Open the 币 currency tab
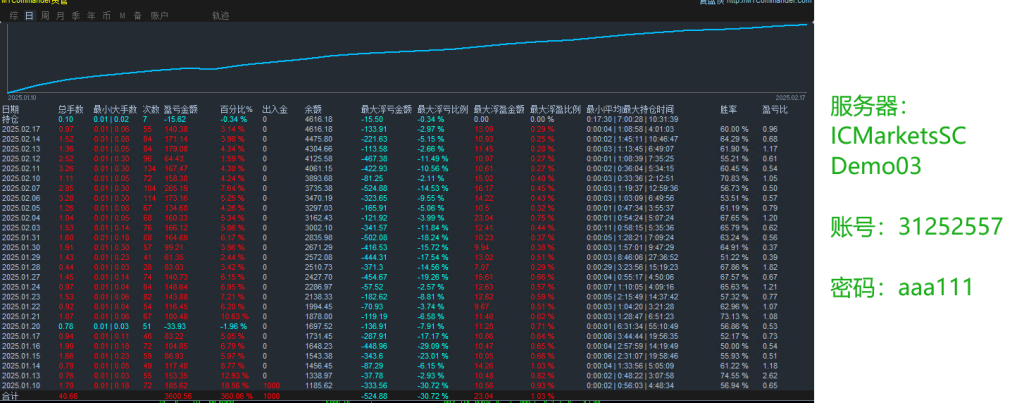Screen dimensions: 1024x403 (106, 16)
